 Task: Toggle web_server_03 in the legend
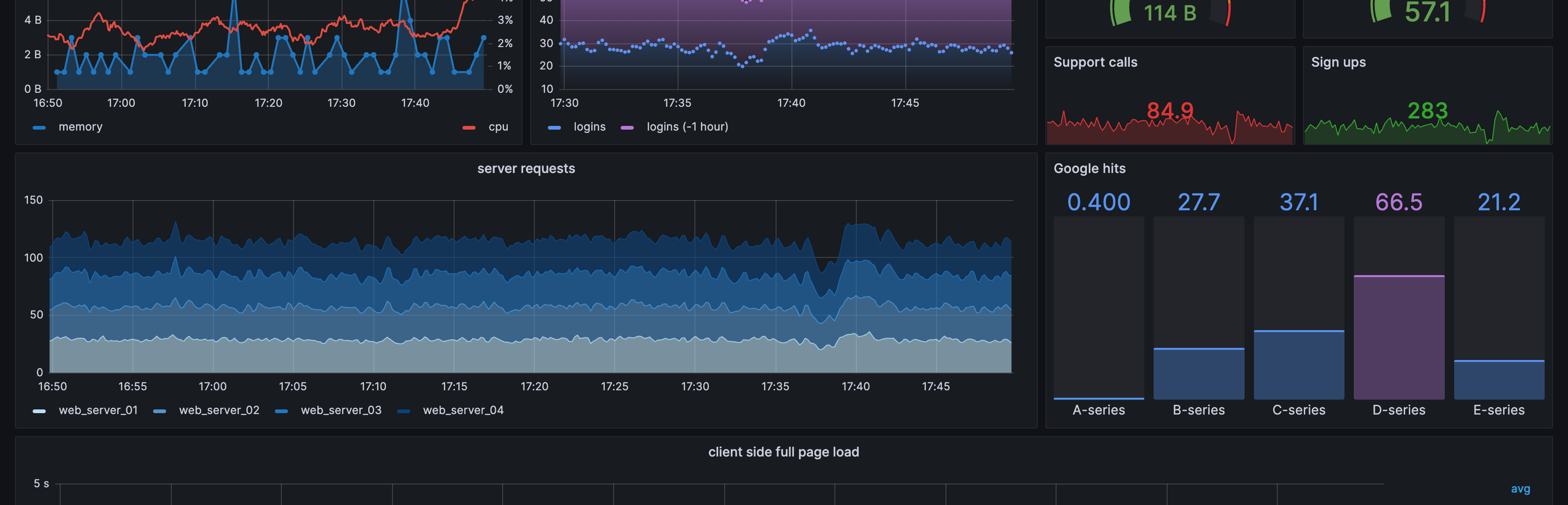pos(341,410)
